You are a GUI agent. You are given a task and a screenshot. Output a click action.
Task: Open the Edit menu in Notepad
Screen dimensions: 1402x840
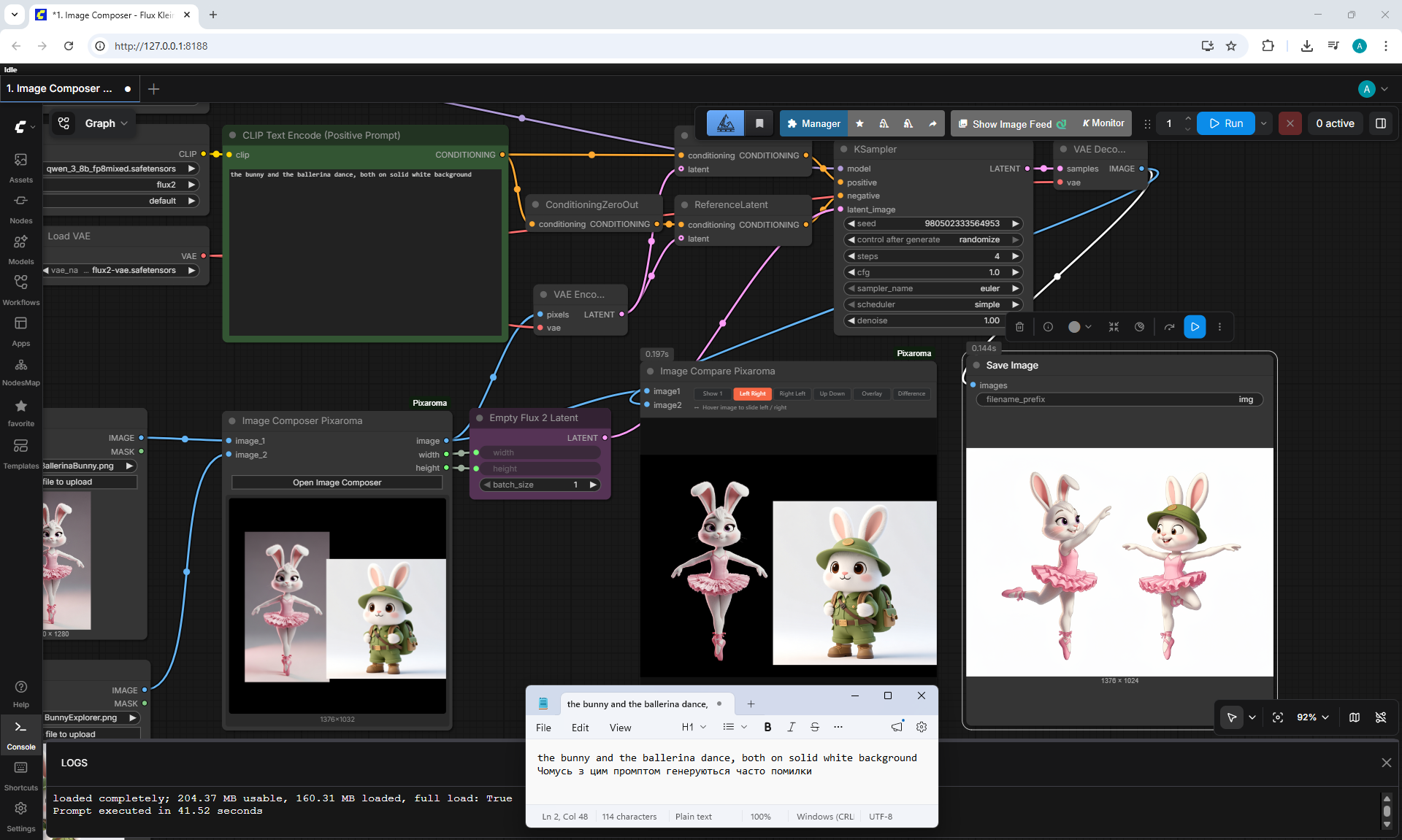pos(580,728)
